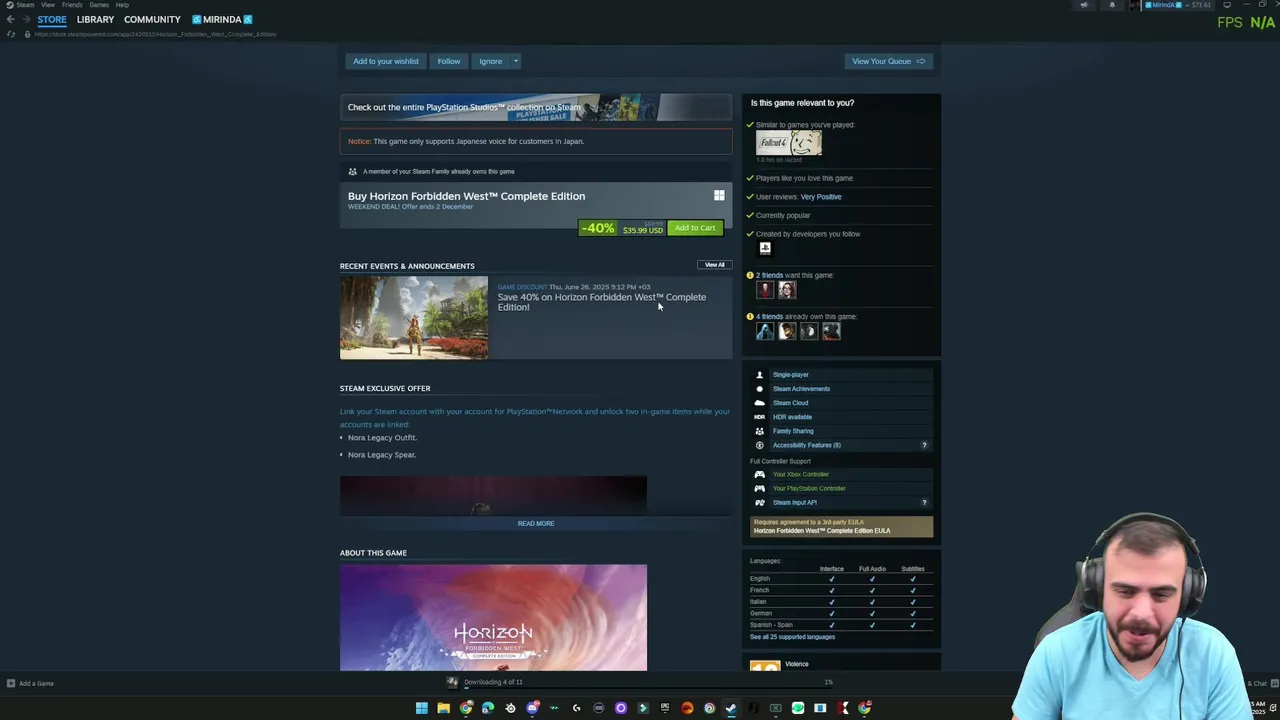1280x720 pixels.
Task: Open the Family Sharing feature link
Action: click(793, 431)
